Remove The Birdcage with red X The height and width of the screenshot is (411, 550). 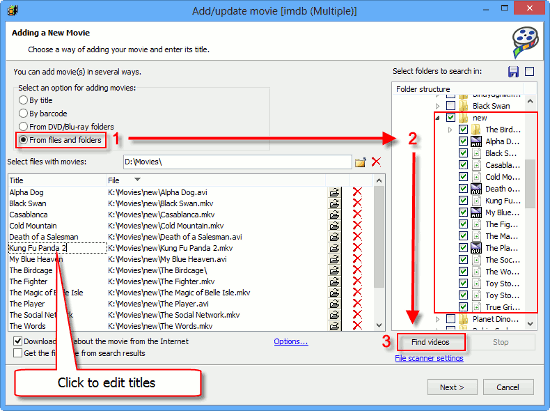pos(357,270)
